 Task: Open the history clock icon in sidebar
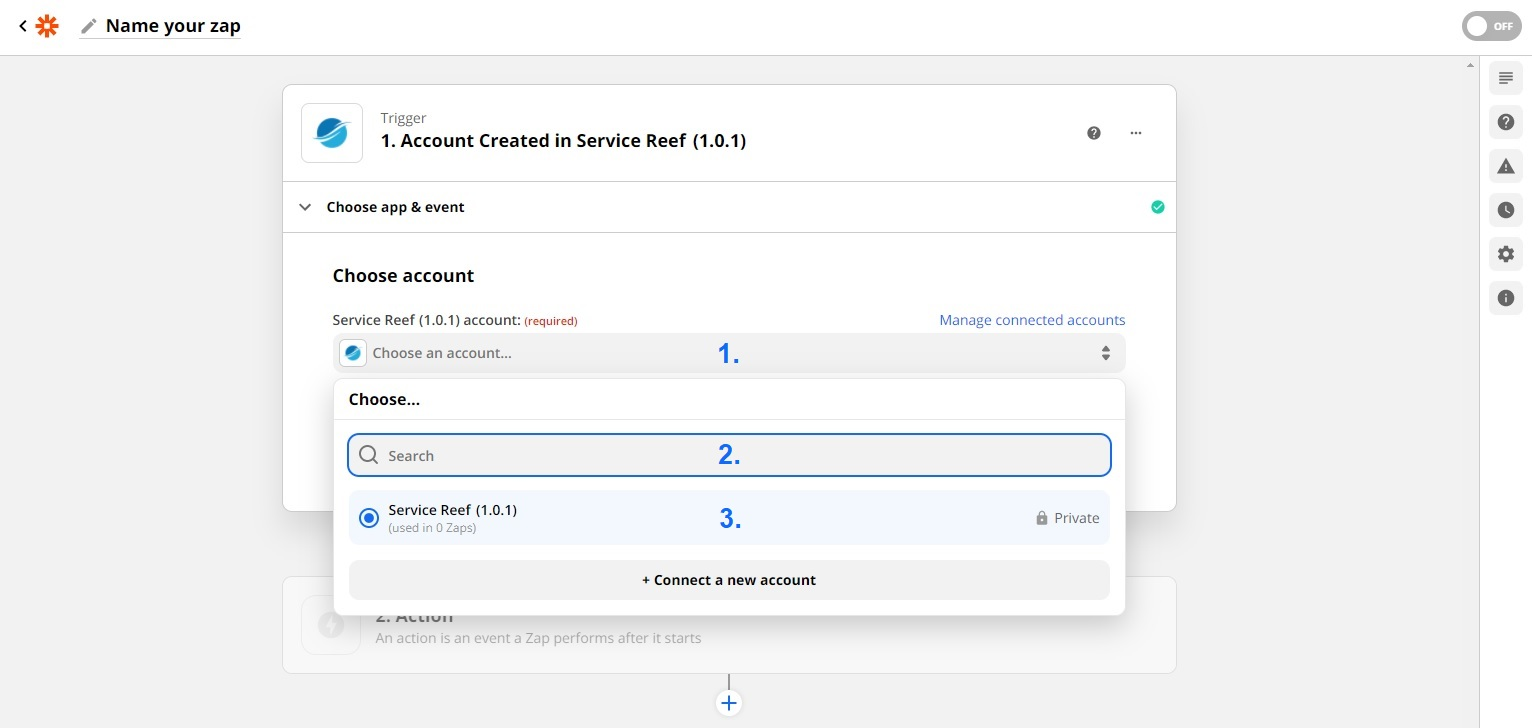click(1506, 210)
